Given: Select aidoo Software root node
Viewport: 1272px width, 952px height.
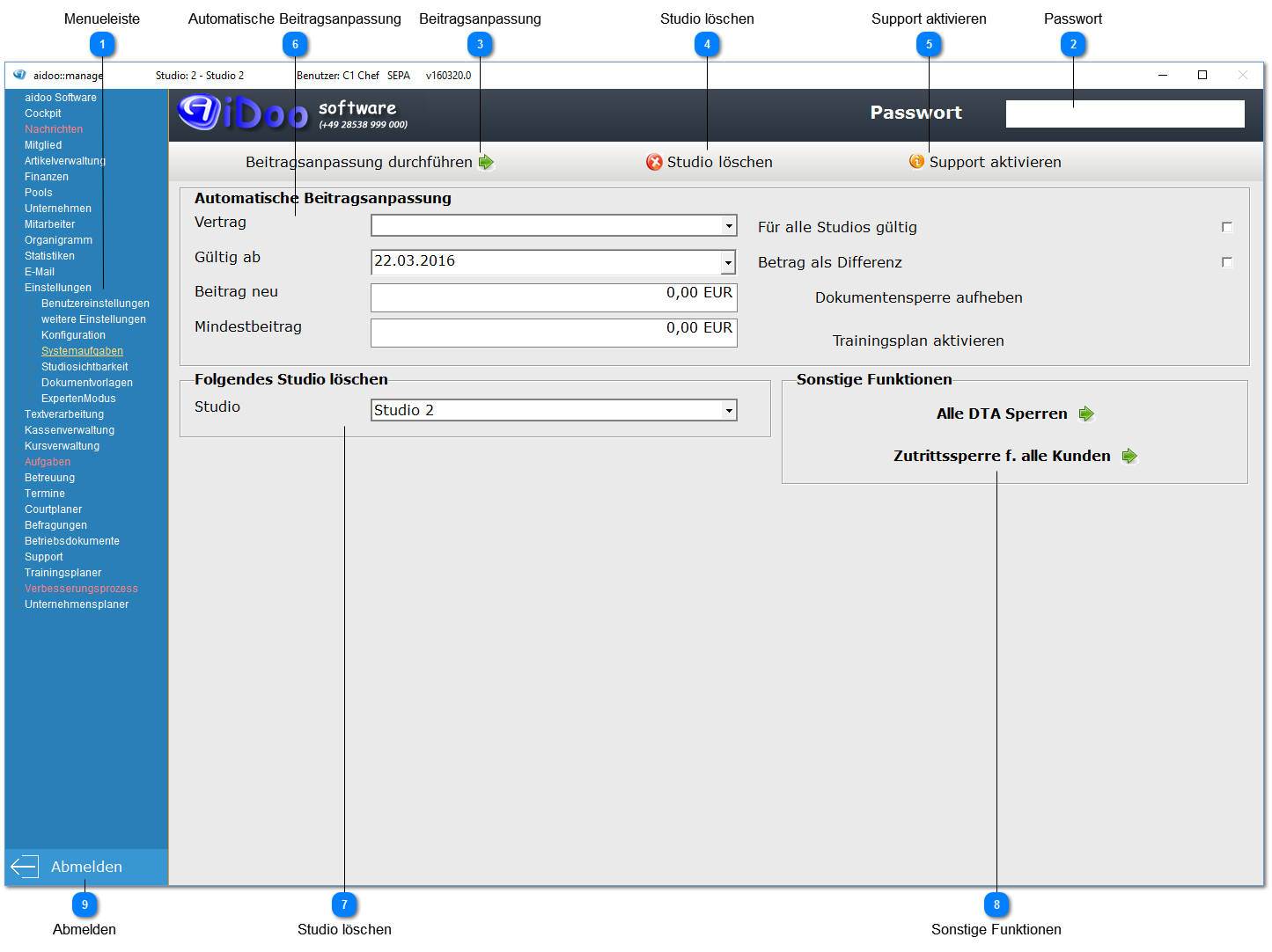Looking at the screenshot, I should [x=61, y=98].
